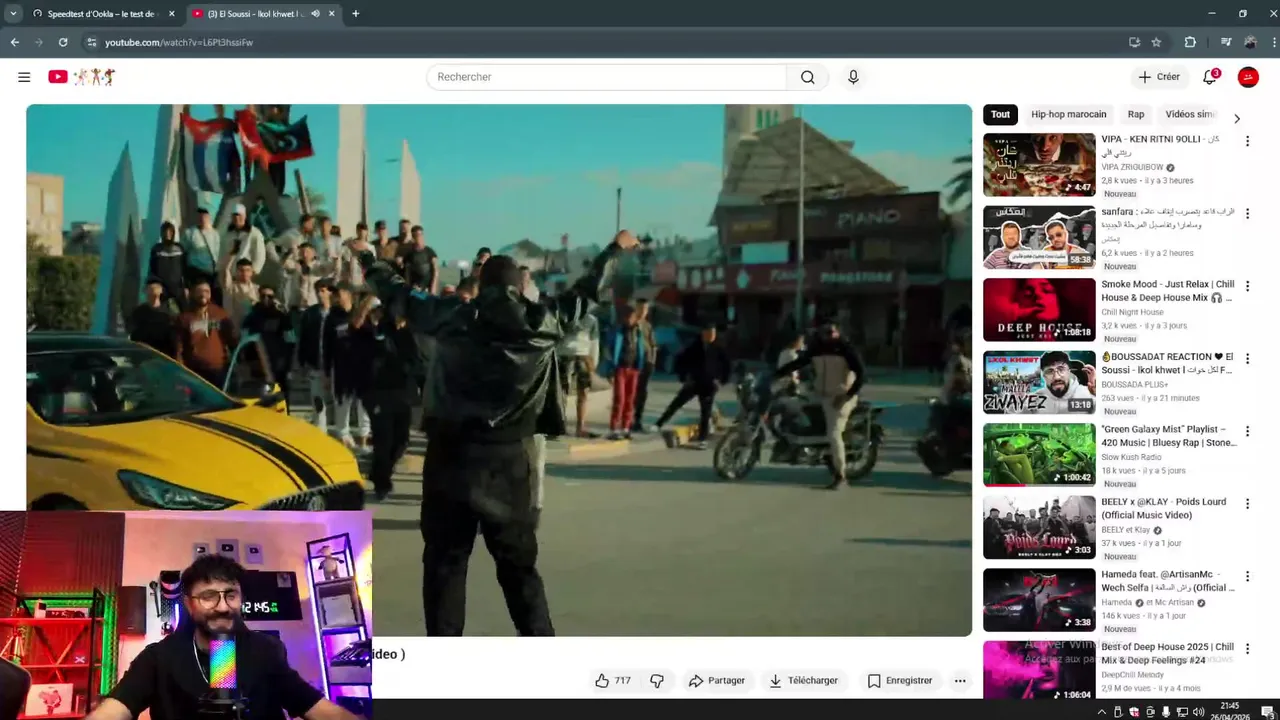This screenshot has height=720, width=1280.
Task: Open options for Green Galaxy Mist playlist
Action: [1247, 431]
